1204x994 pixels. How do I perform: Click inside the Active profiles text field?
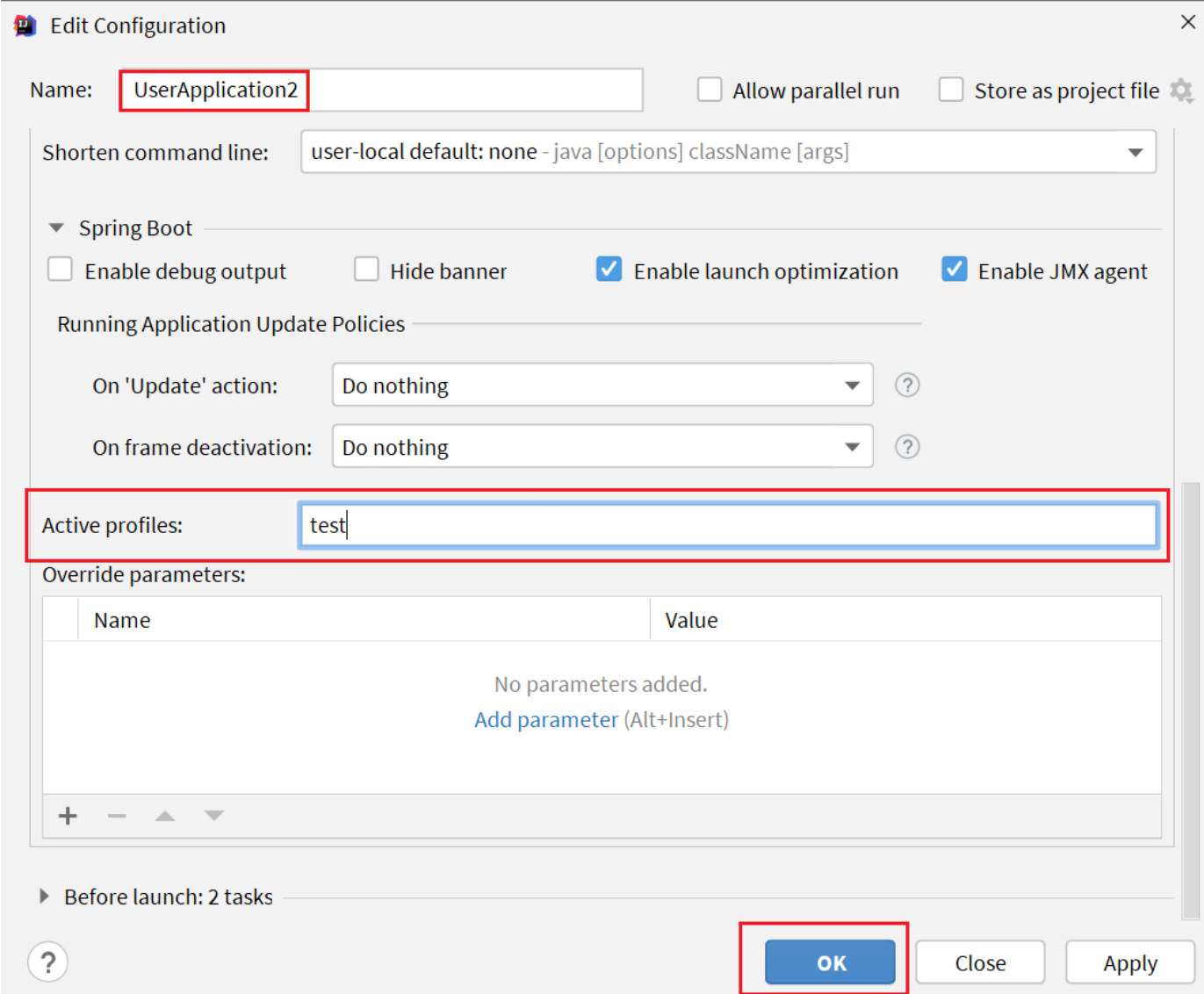pos(727,525)
